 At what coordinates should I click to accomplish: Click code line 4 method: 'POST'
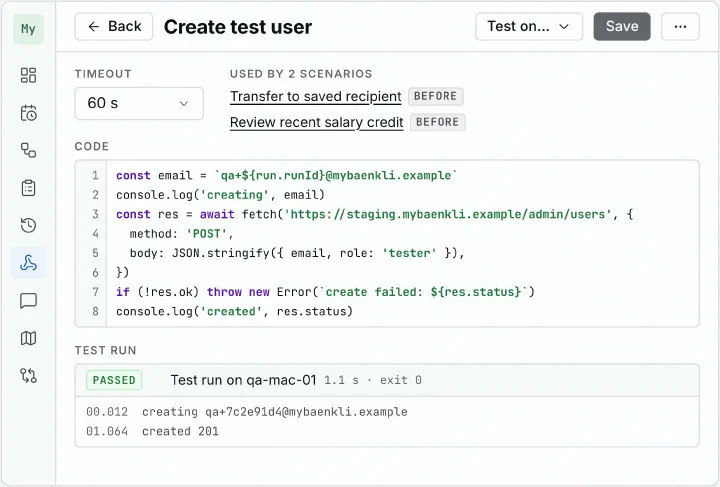(x=181, y=234)
